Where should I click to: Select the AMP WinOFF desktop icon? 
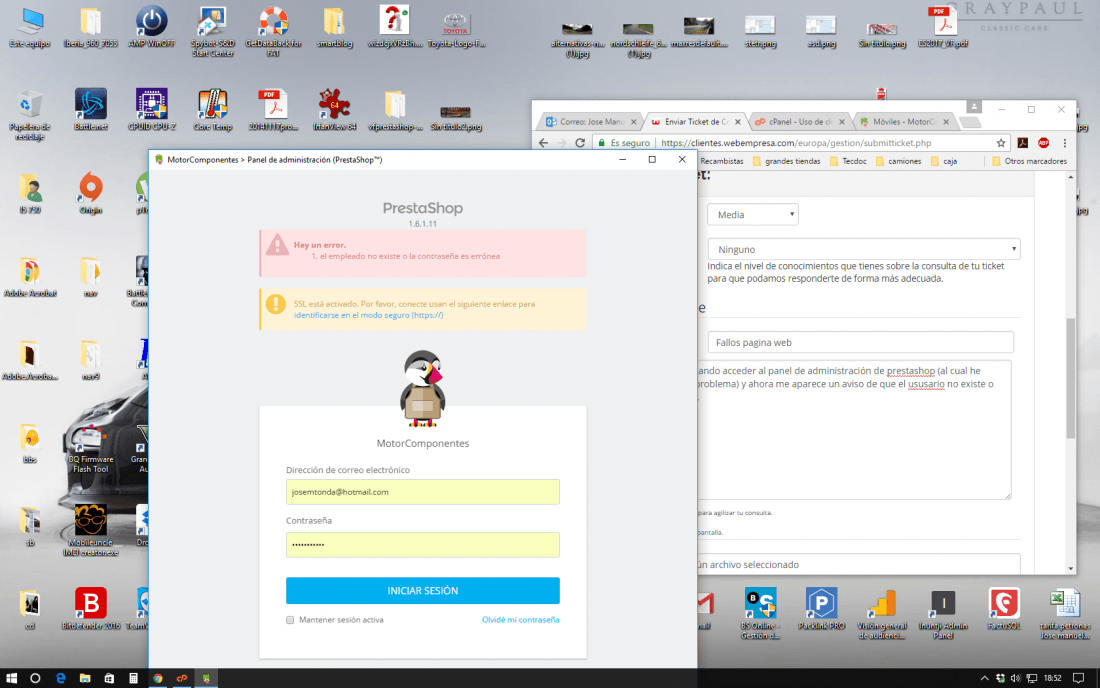pyautogui.click(x=152, y=27)
